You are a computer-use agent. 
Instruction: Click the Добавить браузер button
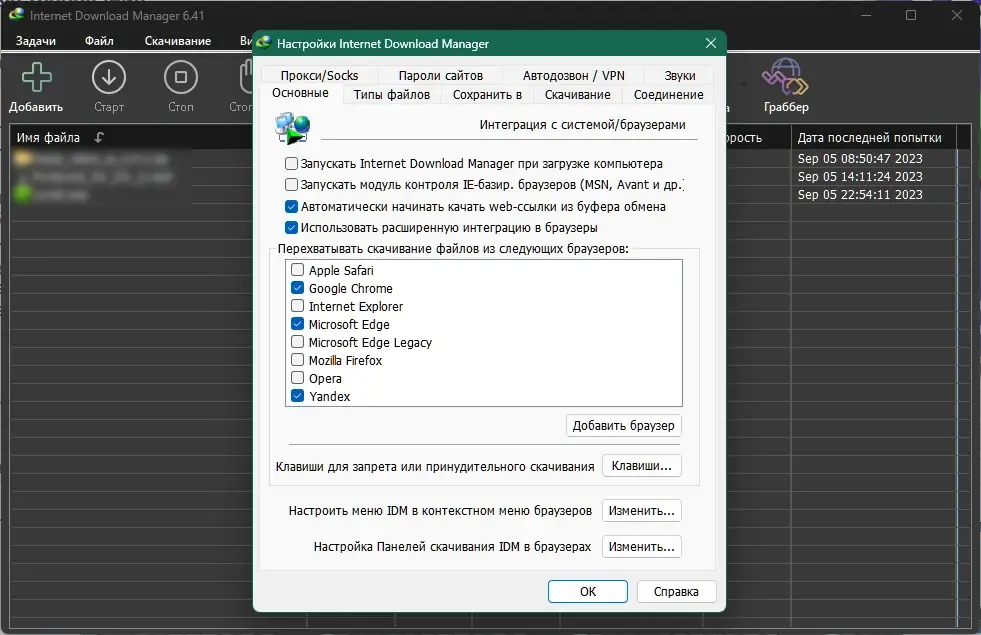click(624, 426)
